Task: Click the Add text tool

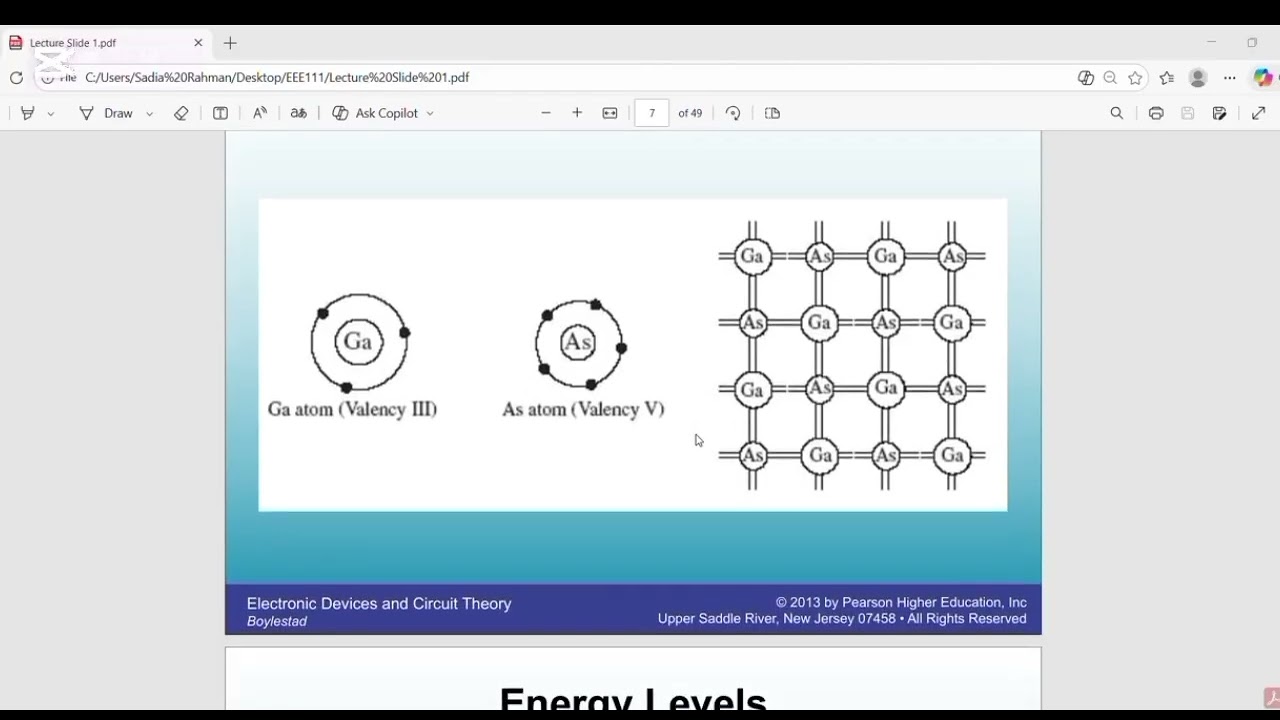Action: (220, 113)
